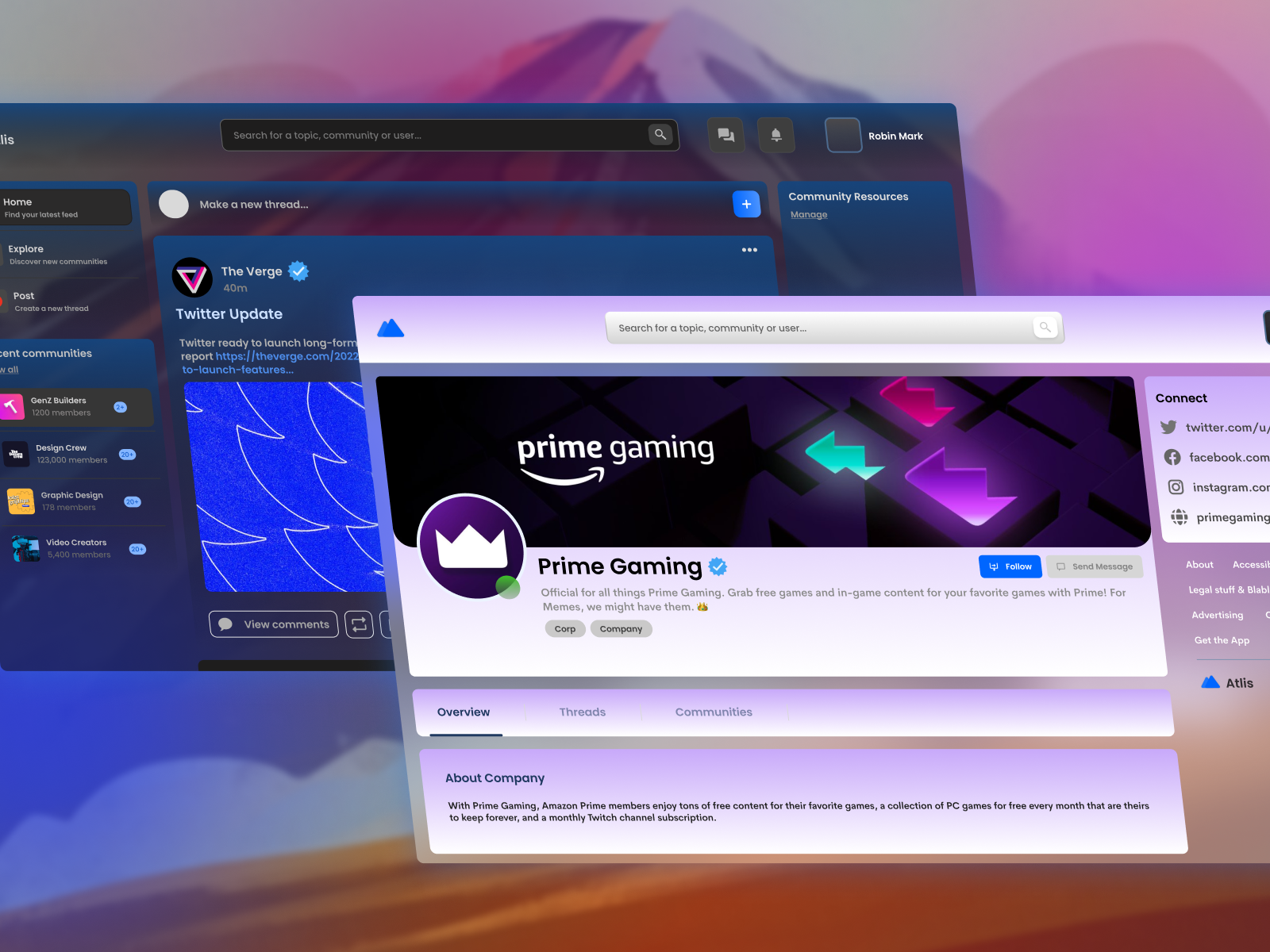Open the notifications bell icon
The width and height of the screenshot is (1270, 952).
pyautogui.click(x=776, y=135)
